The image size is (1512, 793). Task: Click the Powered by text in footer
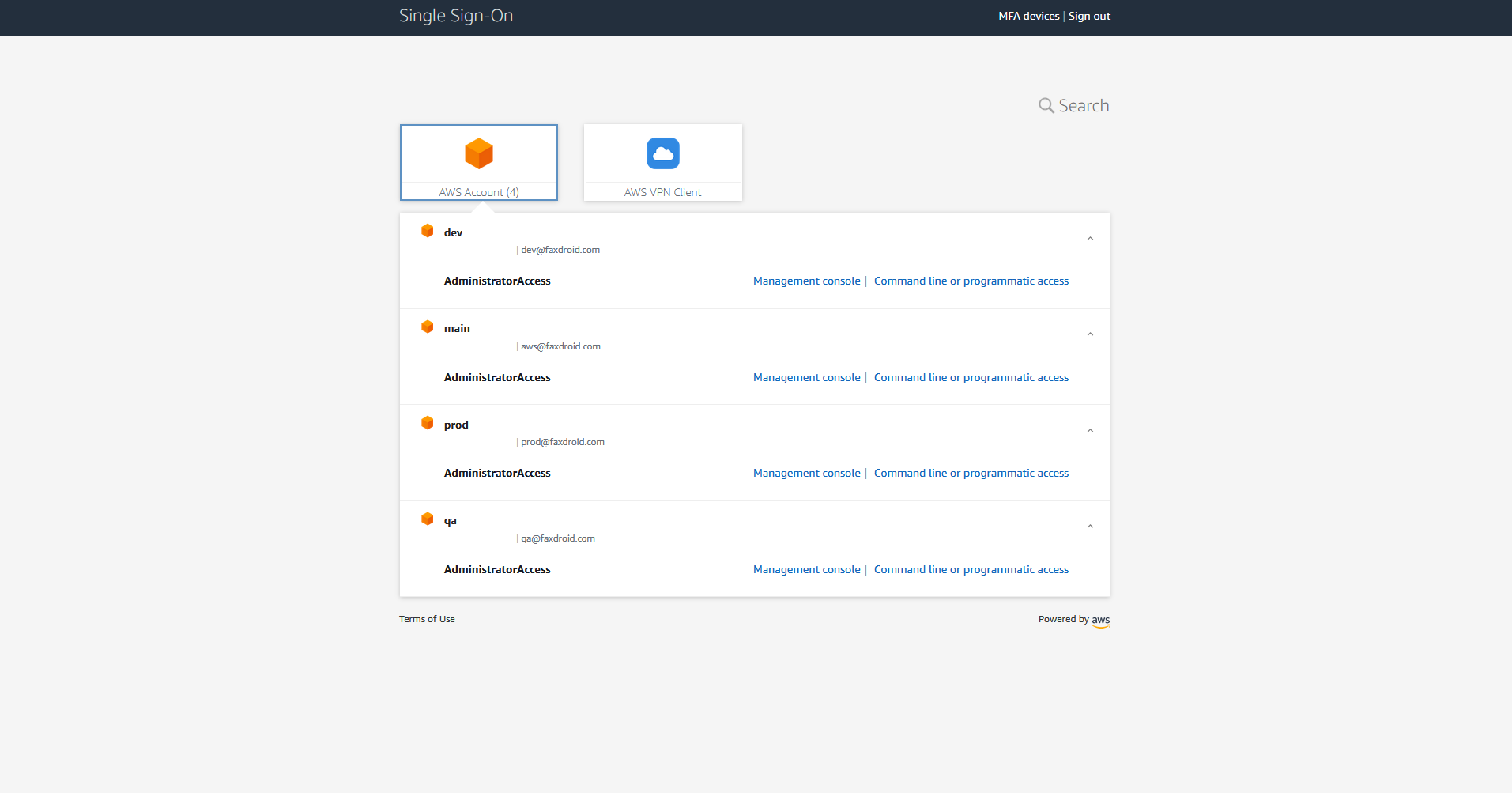pyautogui.click(x=1064, y=619)
